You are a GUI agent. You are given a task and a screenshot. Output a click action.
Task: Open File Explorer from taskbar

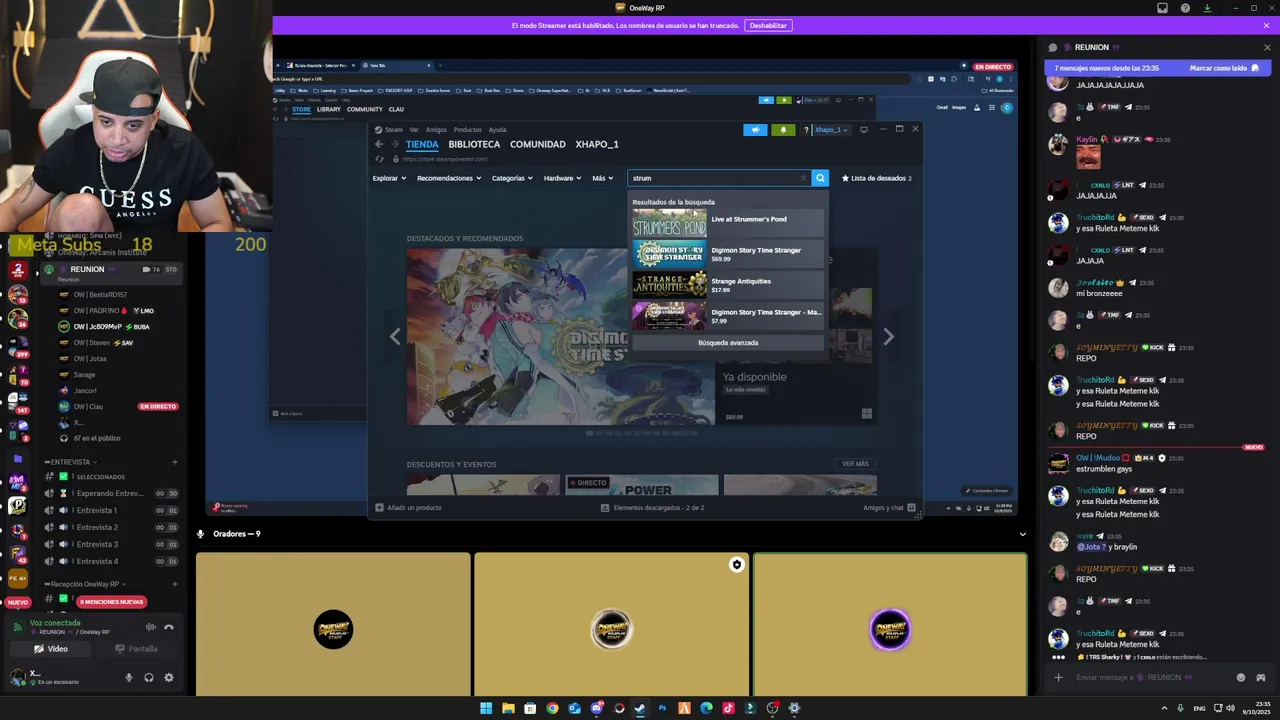508,708
